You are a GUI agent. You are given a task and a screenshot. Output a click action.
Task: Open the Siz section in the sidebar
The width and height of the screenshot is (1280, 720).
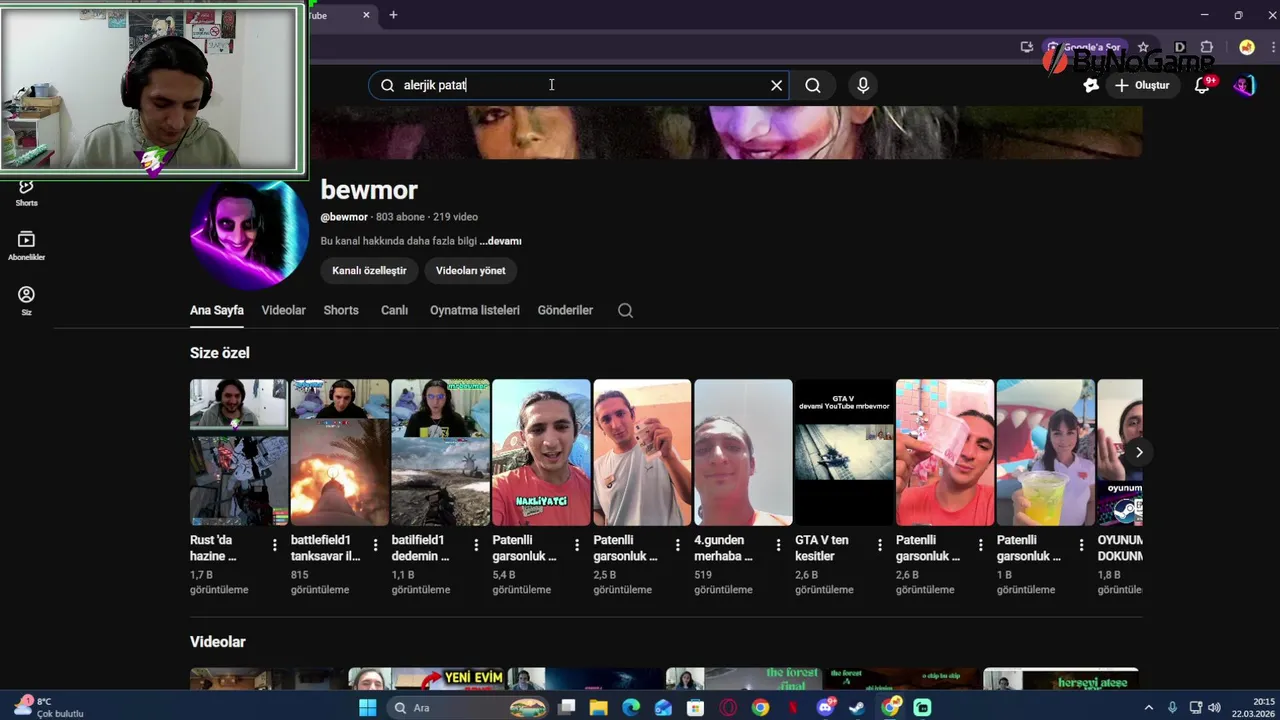(x=27, y=301)
